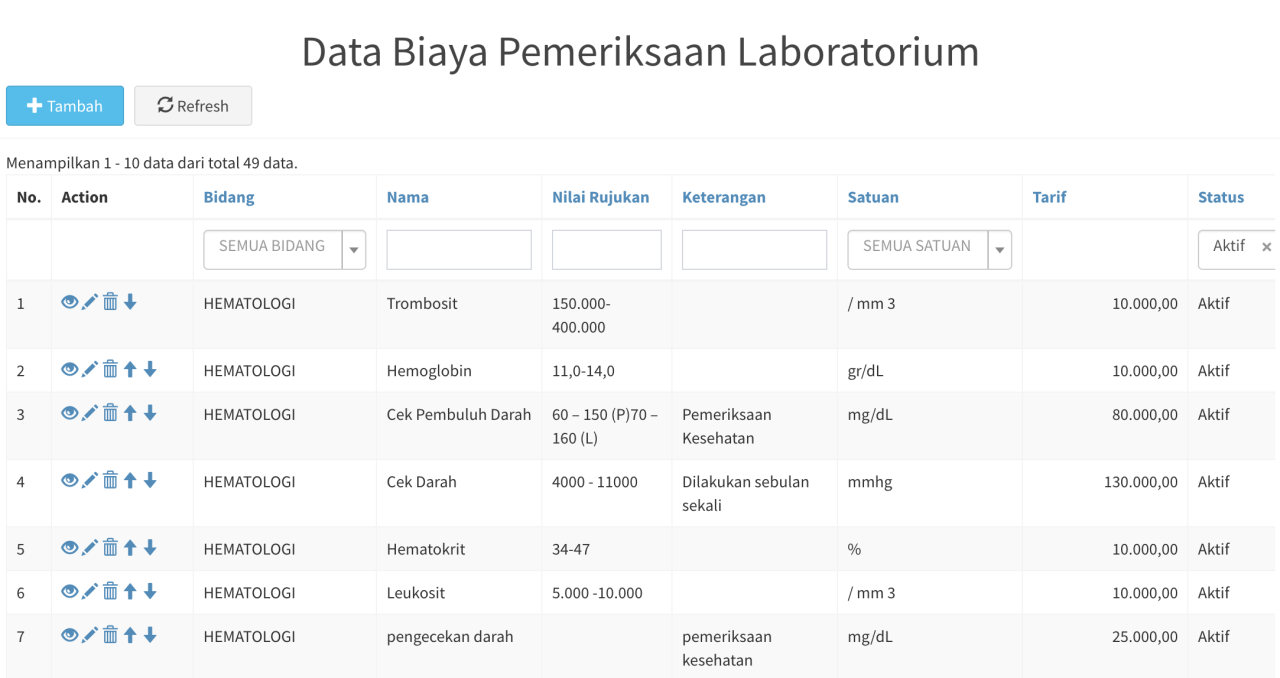The height and width of the screenshot is (678, 1280).
Task: Sort table by Bidang column
Action: (x=229, y=197)
